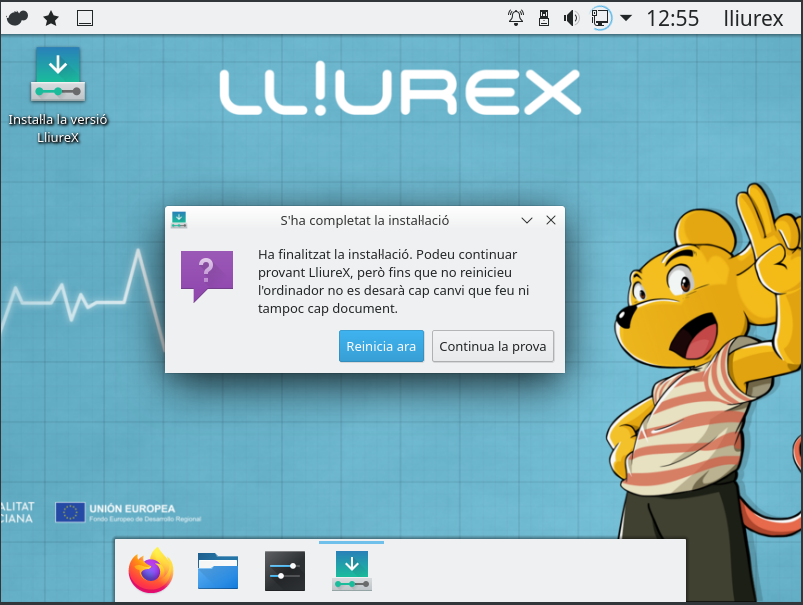Click the installer icon in dialog title bar
Image resolution: width=803 pixels, height=605 pixels.
click(x=179, y=220)
